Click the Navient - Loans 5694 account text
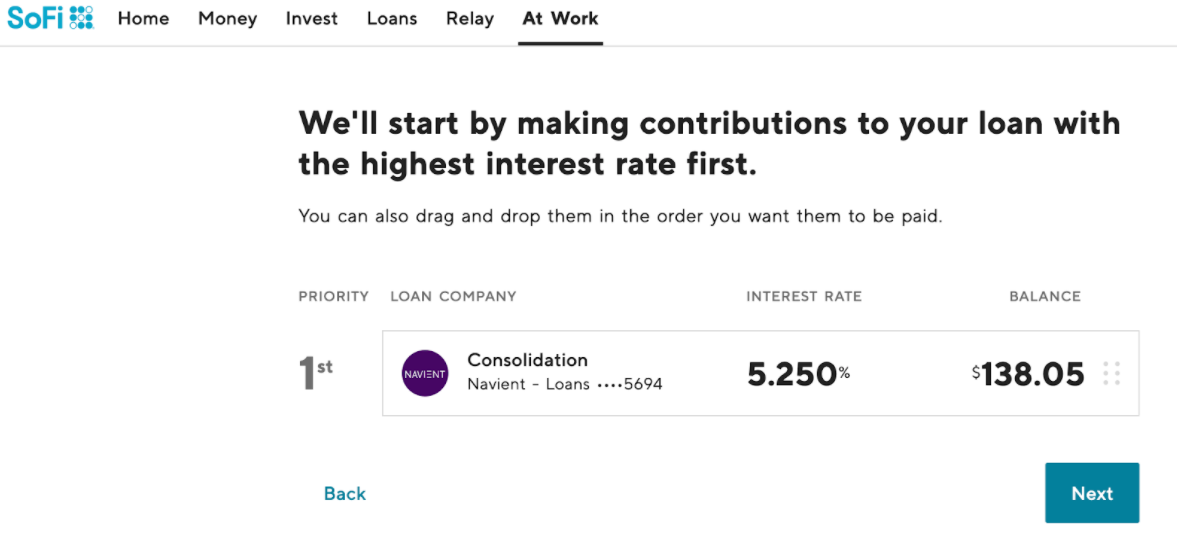The image size is (1177, 541). 564,384
